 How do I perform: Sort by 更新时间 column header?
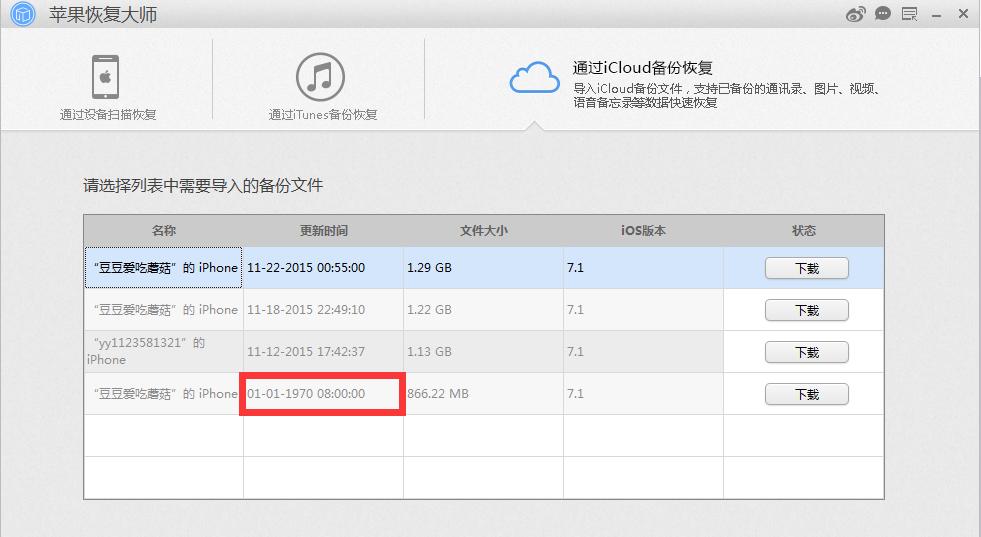(x=323, y=230)
